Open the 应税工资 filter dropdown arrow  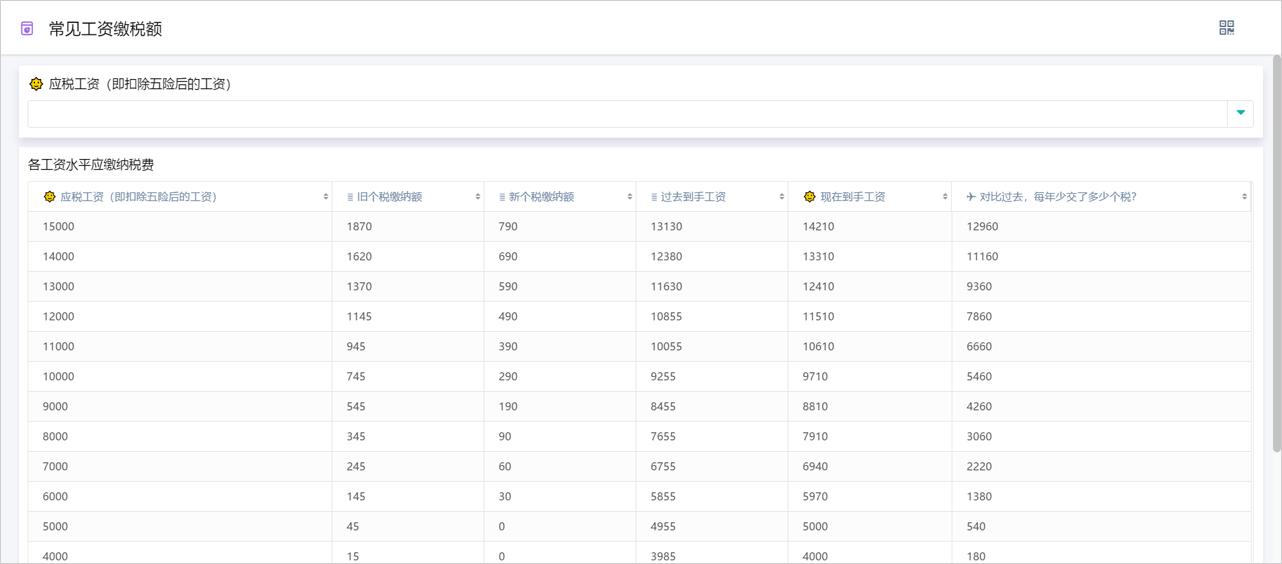1240,113
